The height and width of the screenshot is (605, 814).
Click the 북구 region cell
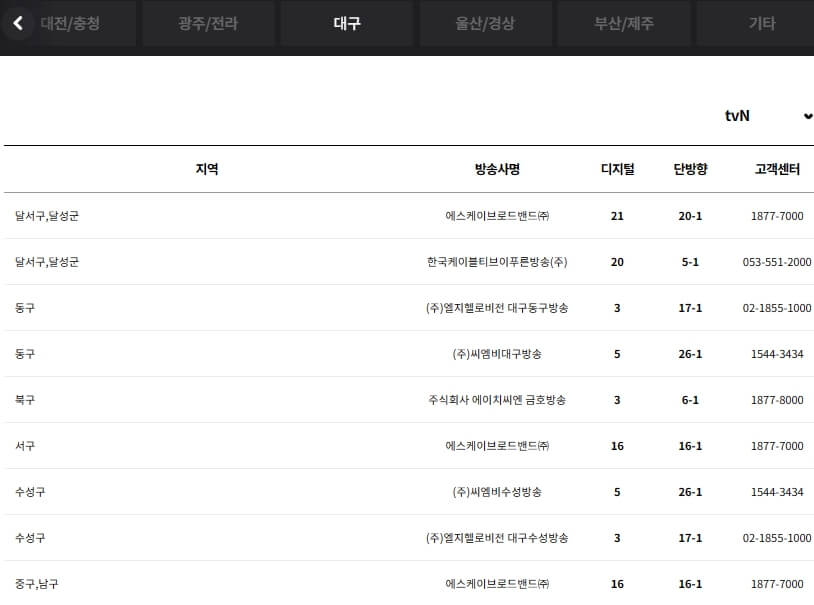point(24,400)
